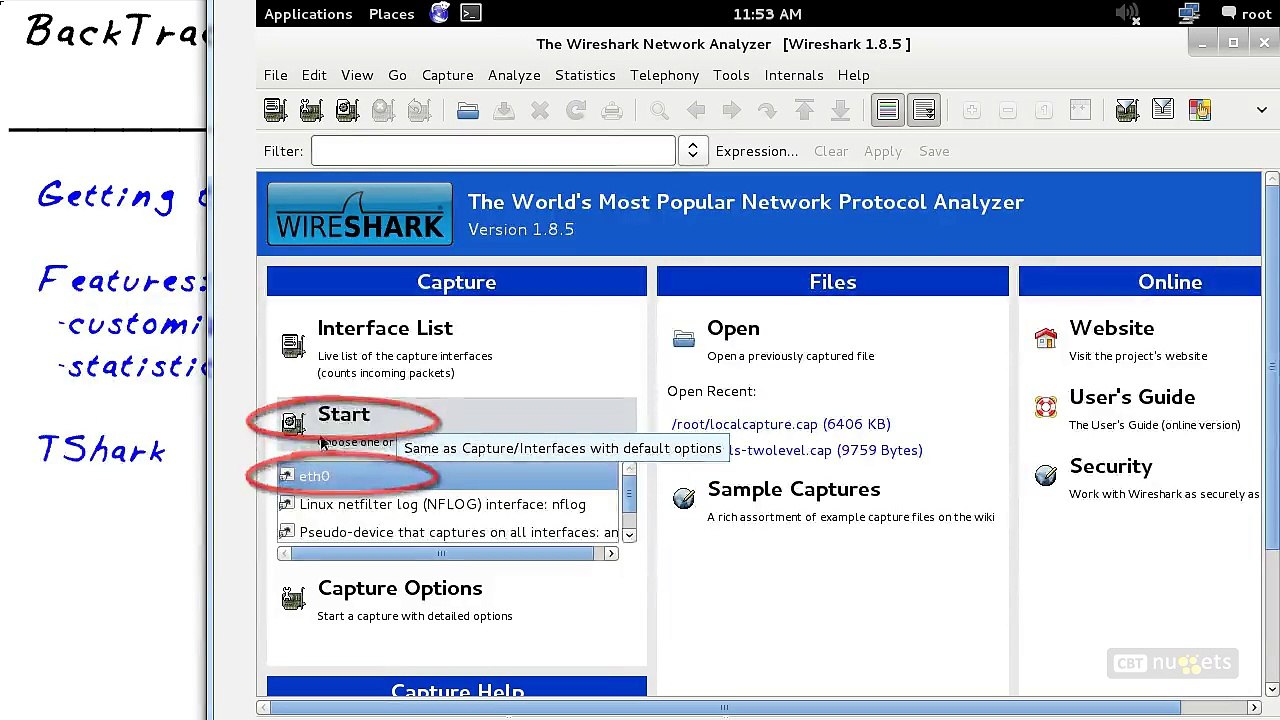Open the Internals menu

click(794, 75)
